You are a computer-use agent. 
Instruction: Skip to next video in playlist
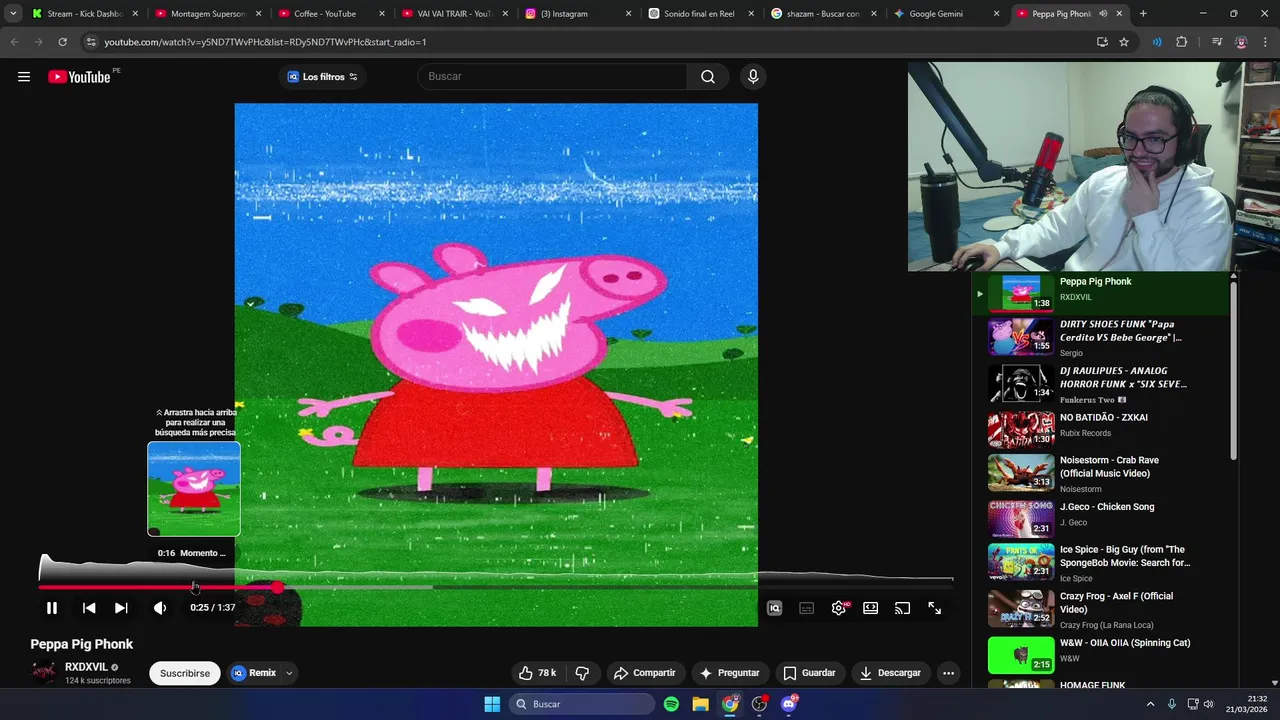pyautogui.click(x=121, y=608)
